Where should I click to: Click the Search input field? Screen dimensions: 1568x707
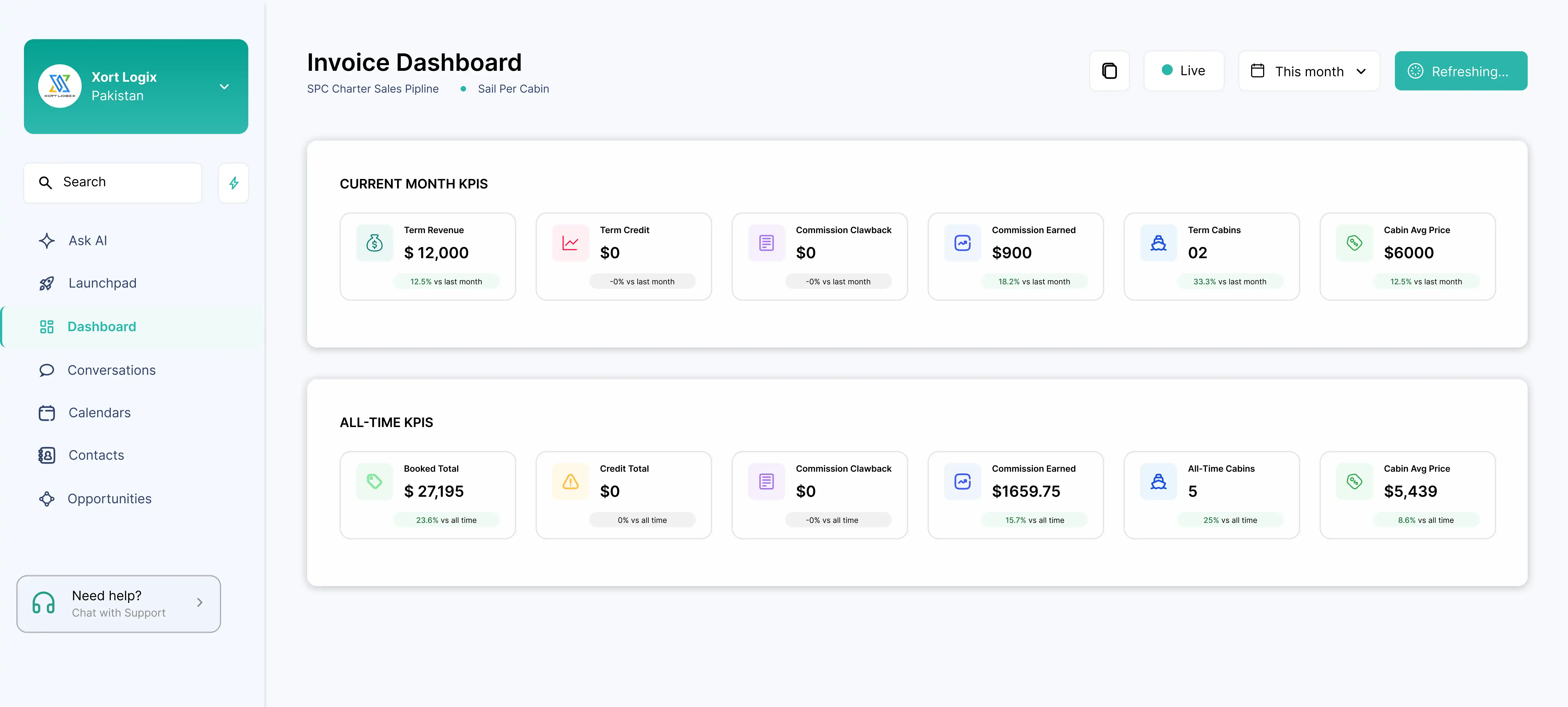point(113,183)
